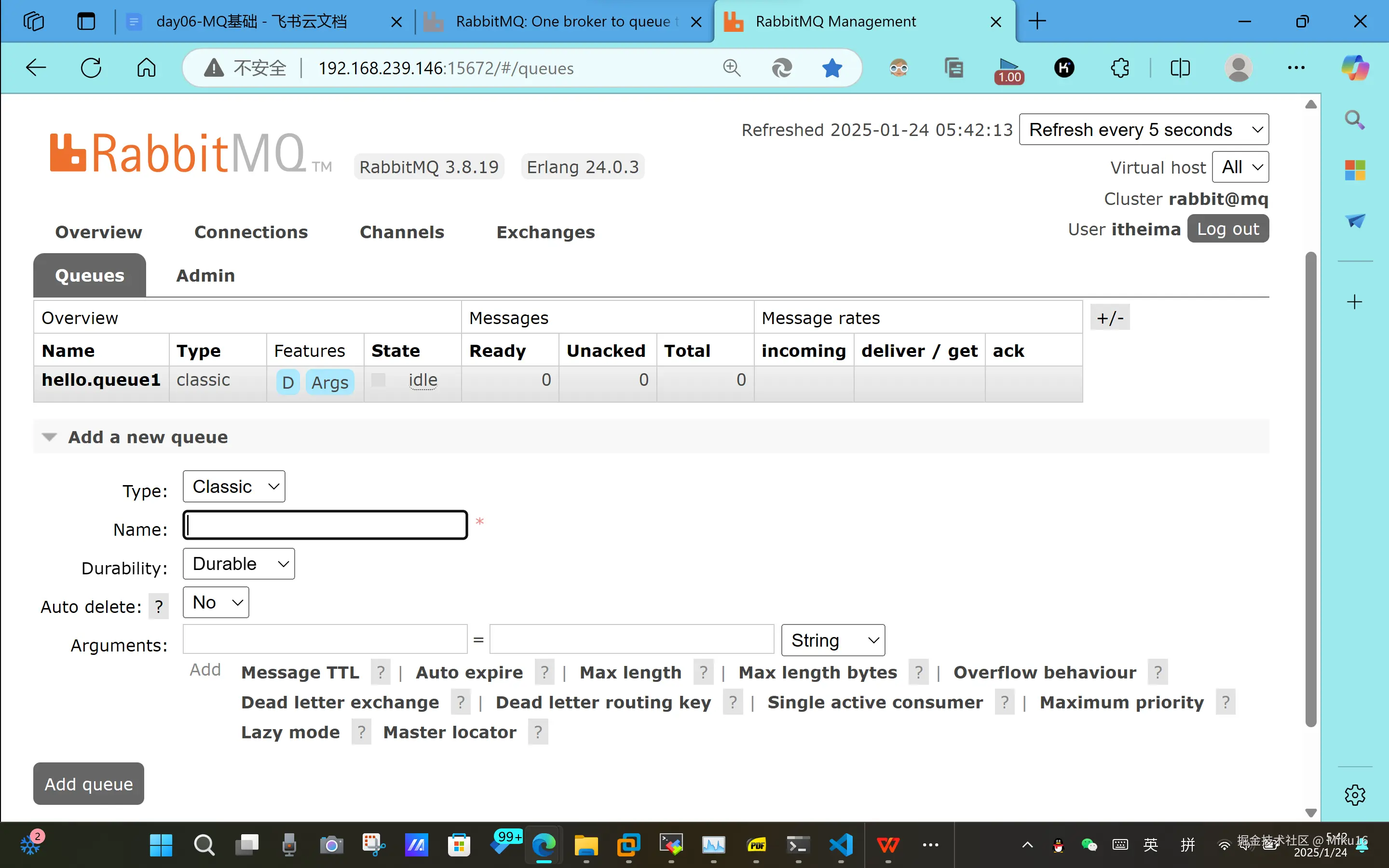Open the Durability dropdown
The height and width of the screenshot is (868, 1389).
click(238, 564)
